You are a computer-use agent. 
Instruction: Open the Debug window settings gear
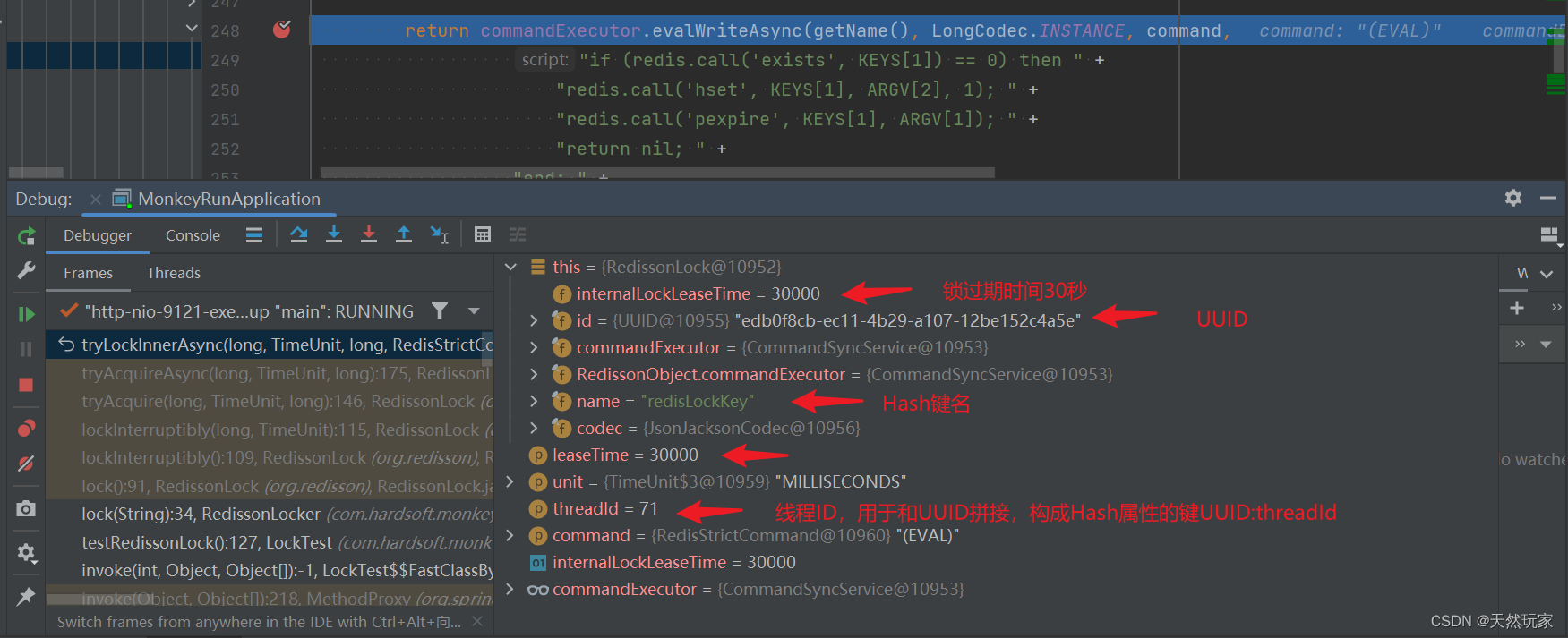click(1513, 198)
